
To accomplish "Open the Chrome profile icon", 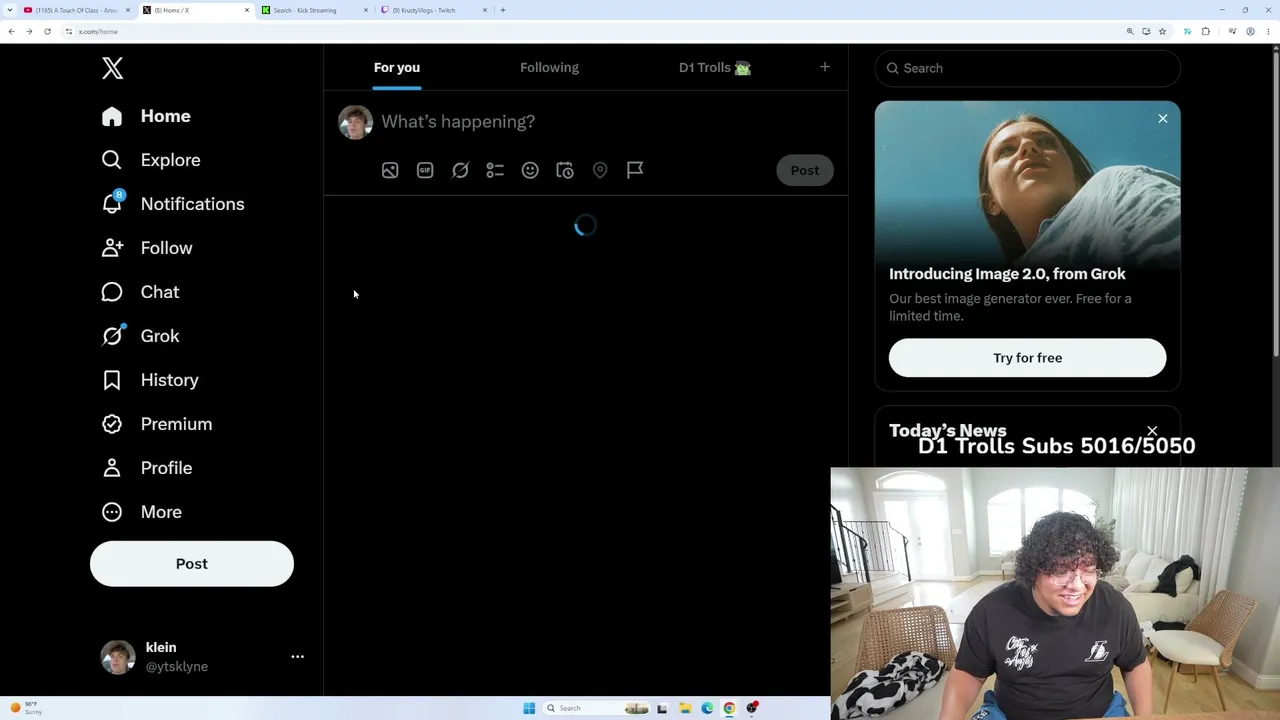I will [1250, 32].
